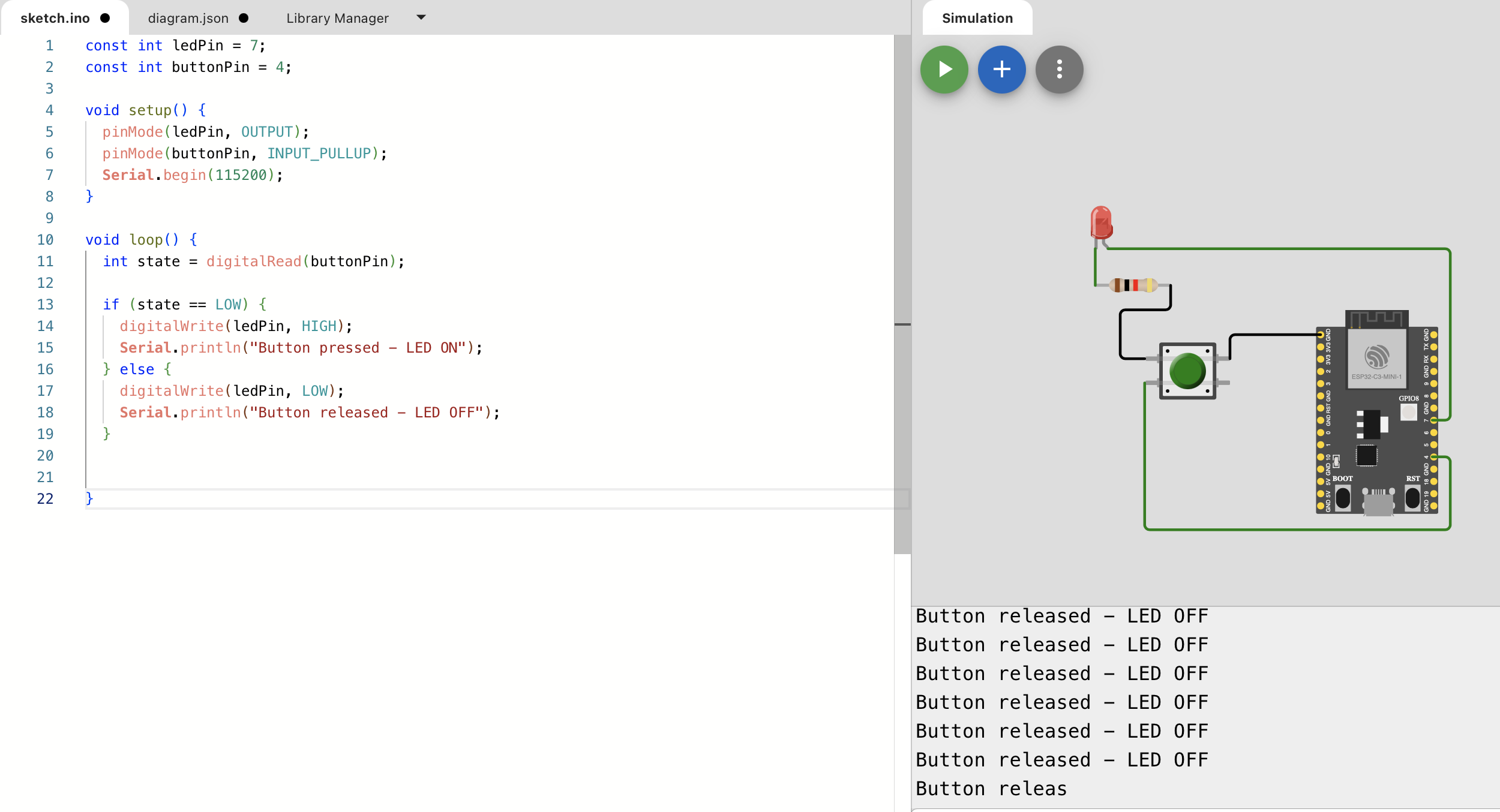
Task: Click the USB connector on the board
Action: 1378,503
